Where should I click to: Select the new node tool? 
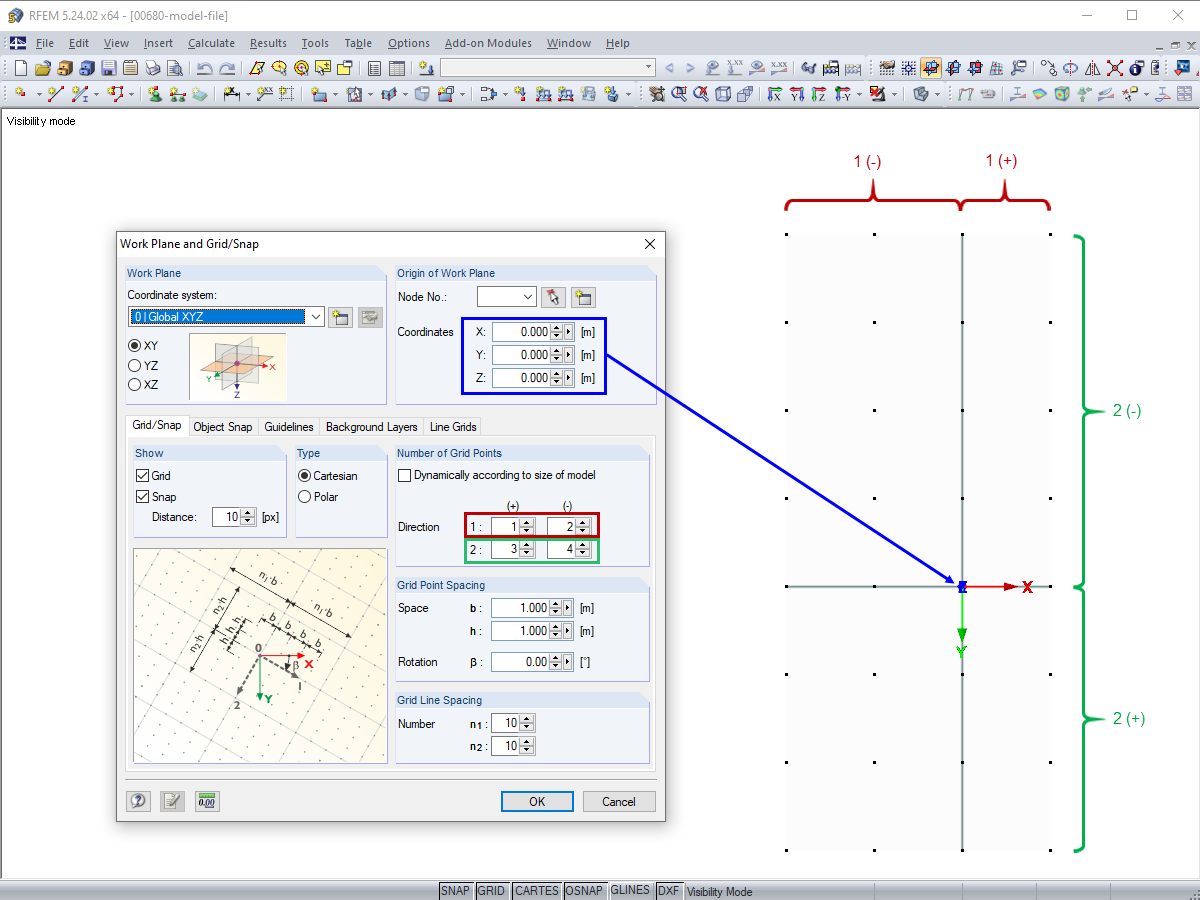(20, 94)
